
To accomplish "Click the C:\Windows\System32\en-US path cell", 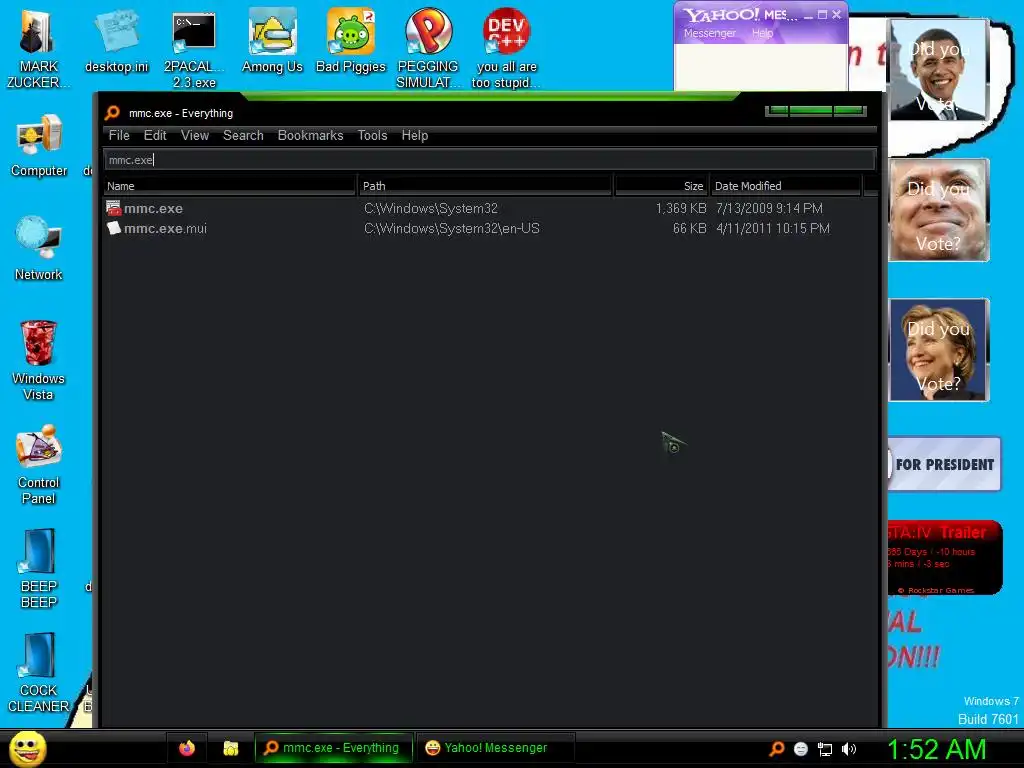I will tap(452, 229).
